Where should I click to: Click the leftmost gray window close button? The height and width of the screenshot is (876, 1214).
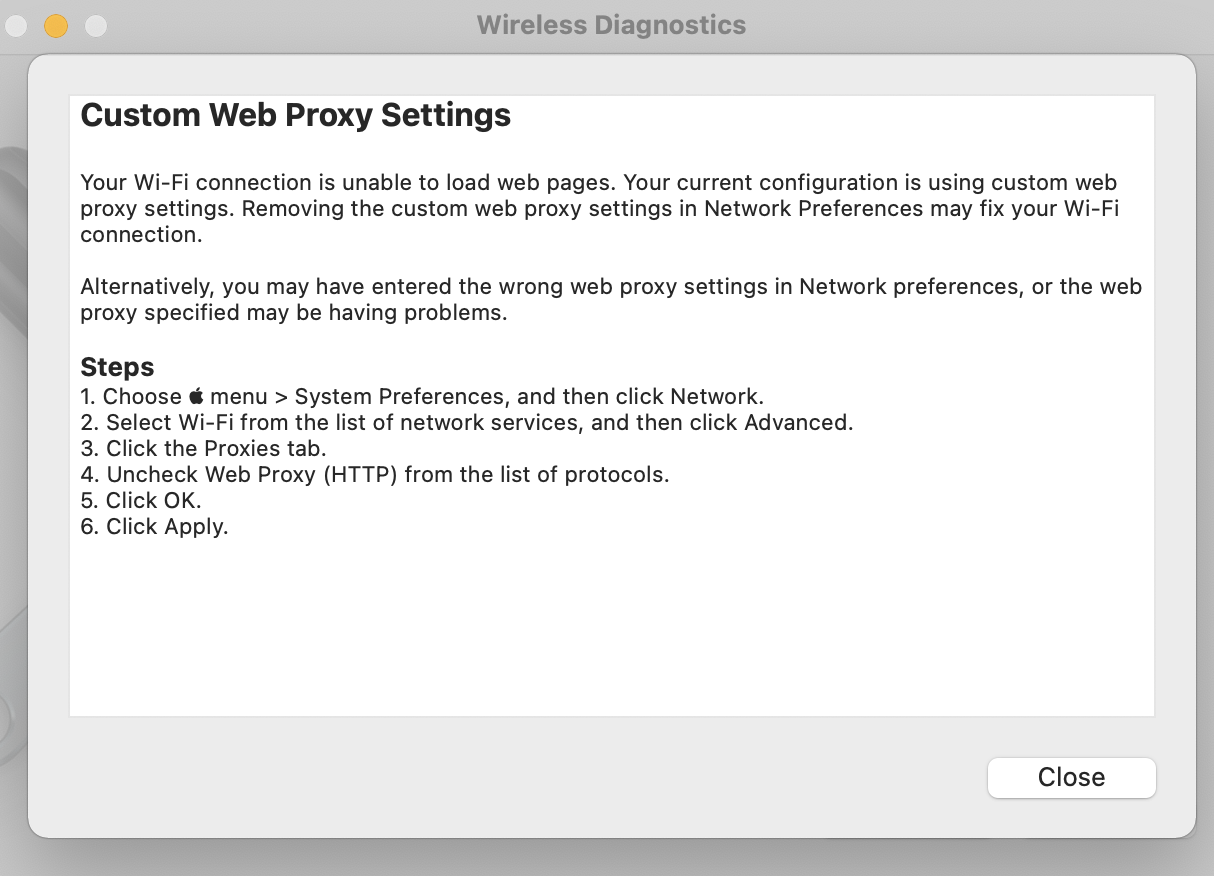(x=16, y=26)
